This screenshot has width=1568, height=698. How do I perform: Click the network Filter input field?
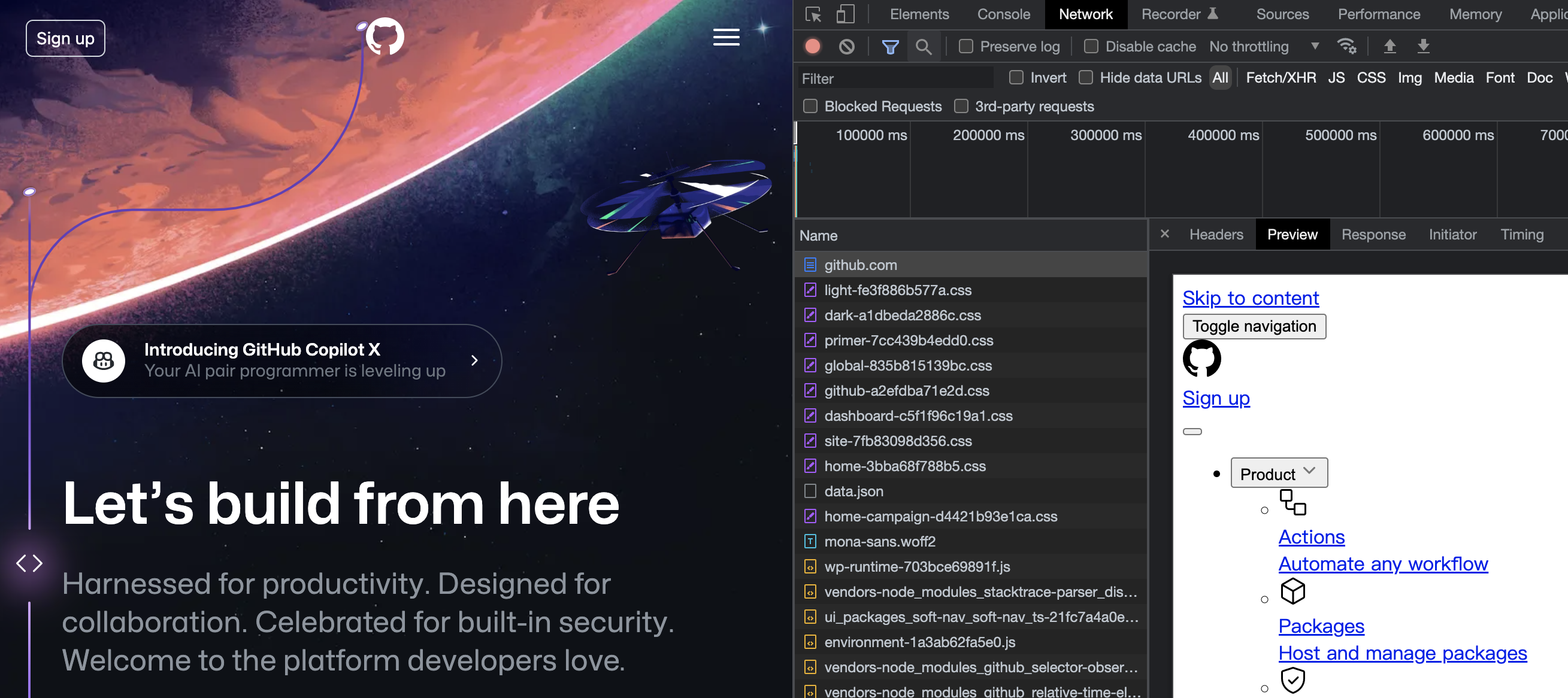[x=896, y=78]
